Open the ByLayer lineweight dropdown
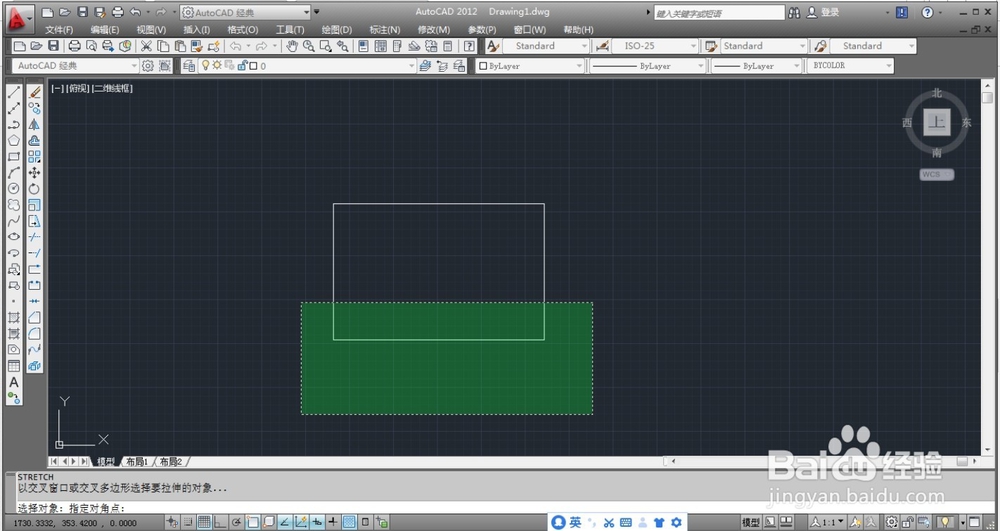This screenshot has width=1000, height=531. 756,66
